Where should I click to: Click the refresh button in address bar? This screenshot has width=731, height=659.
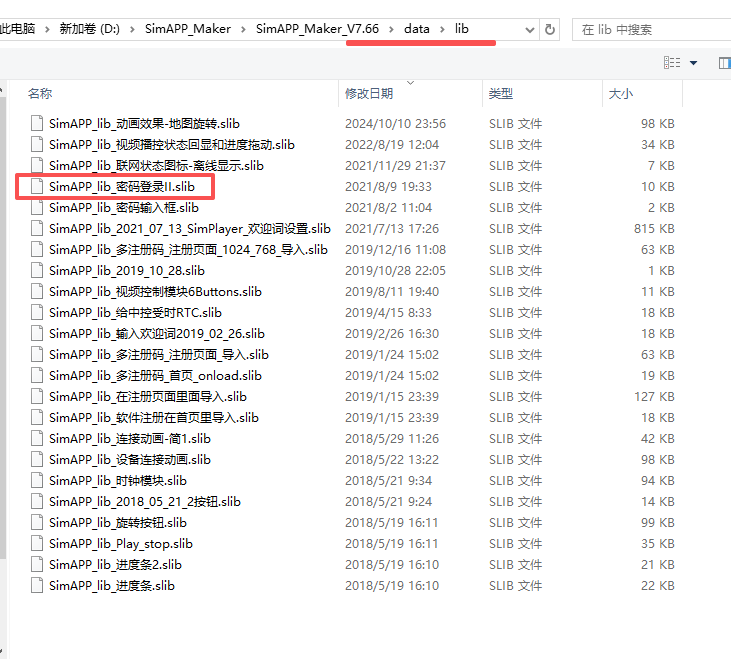click(x=550, y=30)
